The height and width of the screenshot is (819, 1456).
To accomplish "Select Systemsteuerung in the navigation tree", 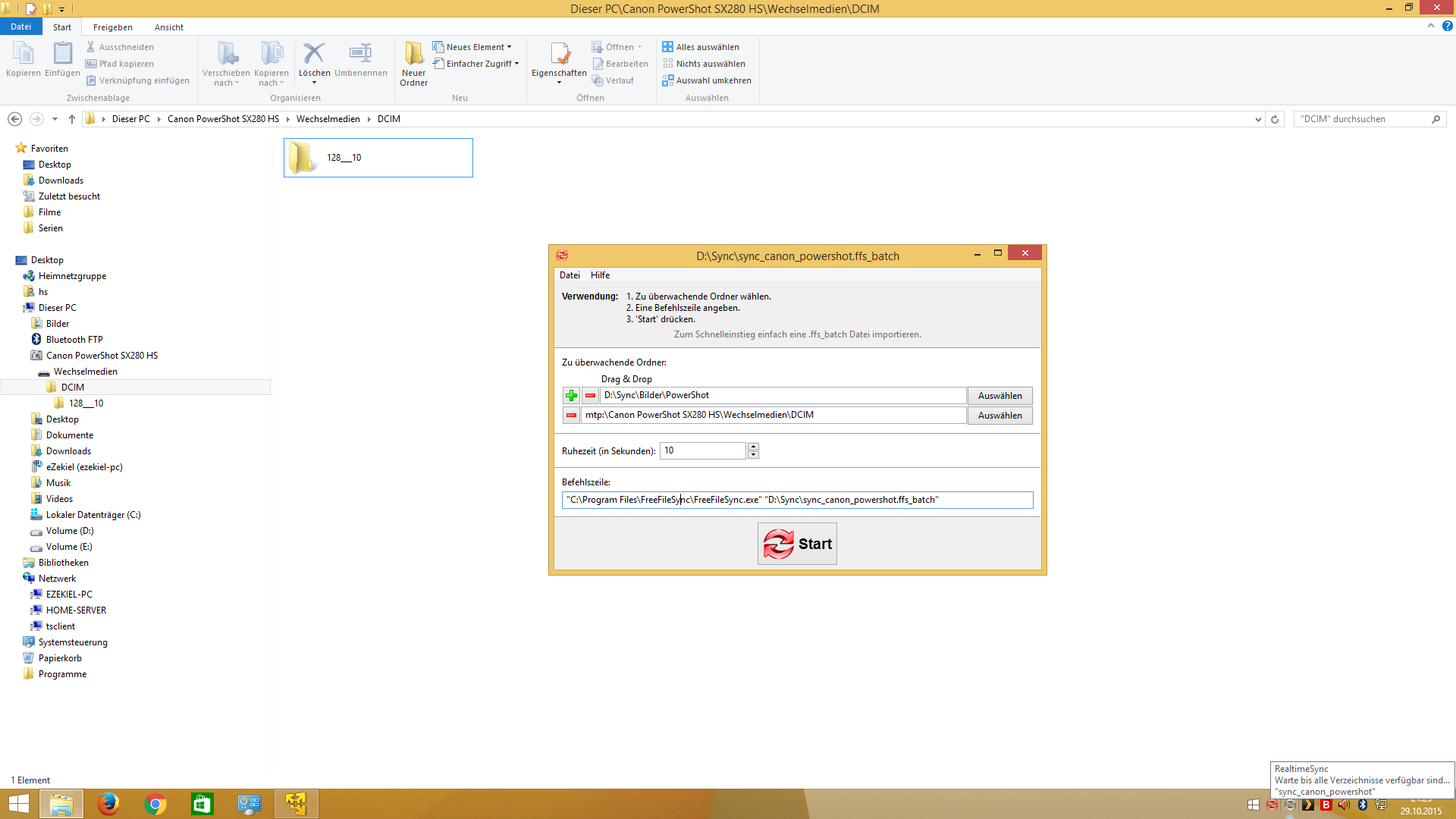I will 73,642.
